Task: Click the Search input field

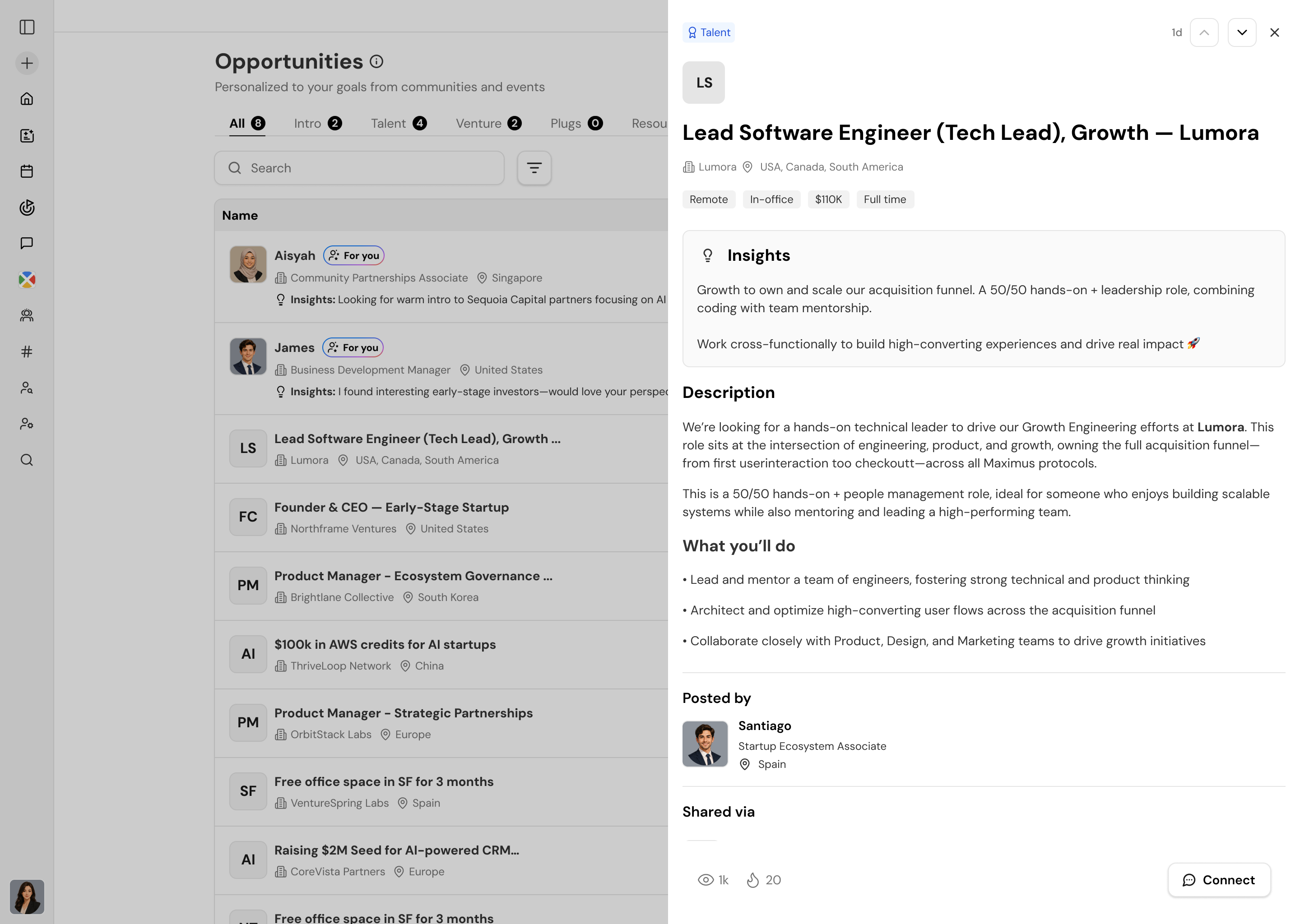Action: (x=359, y=168)
